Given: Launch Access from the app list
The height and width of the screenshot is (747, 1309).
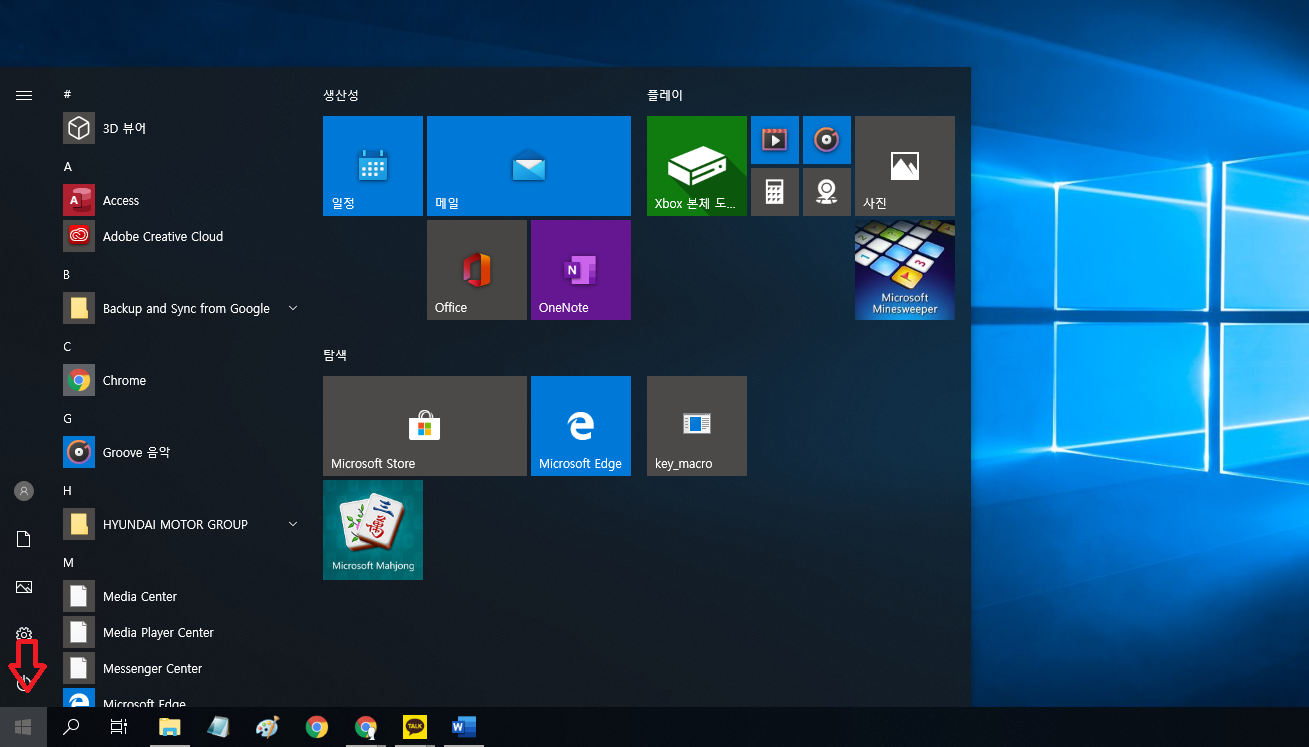Looking at the screenshot, I should pyautogui.click(x=180, y=200).
